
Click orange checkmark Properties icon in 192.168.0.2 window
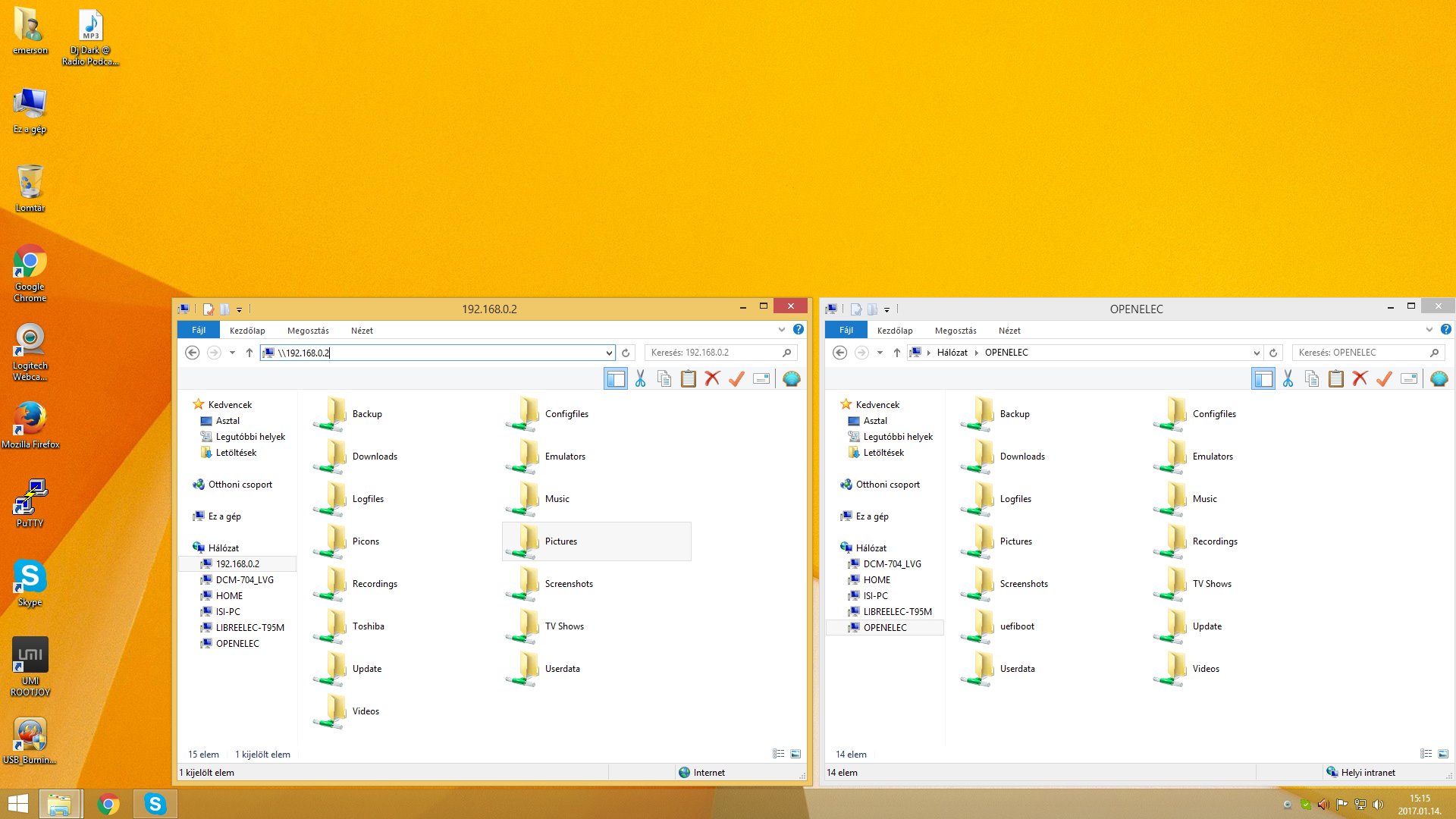click(x=736, y=378)
